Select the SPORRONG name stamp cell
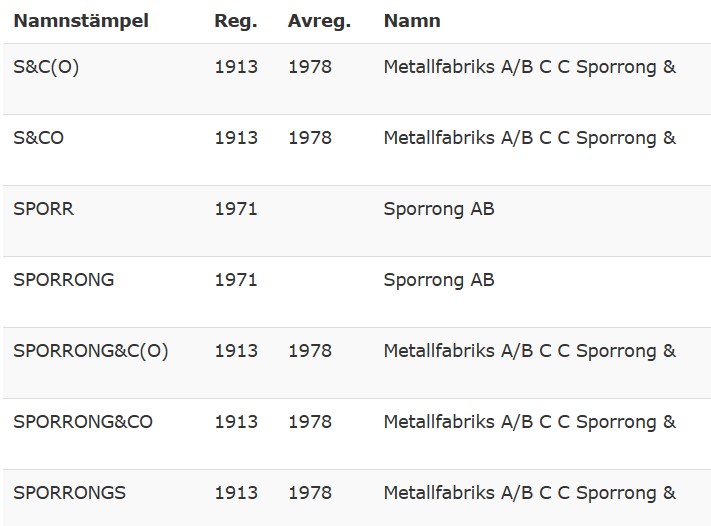This screenshot has height=526, width=711. point(64,280)
